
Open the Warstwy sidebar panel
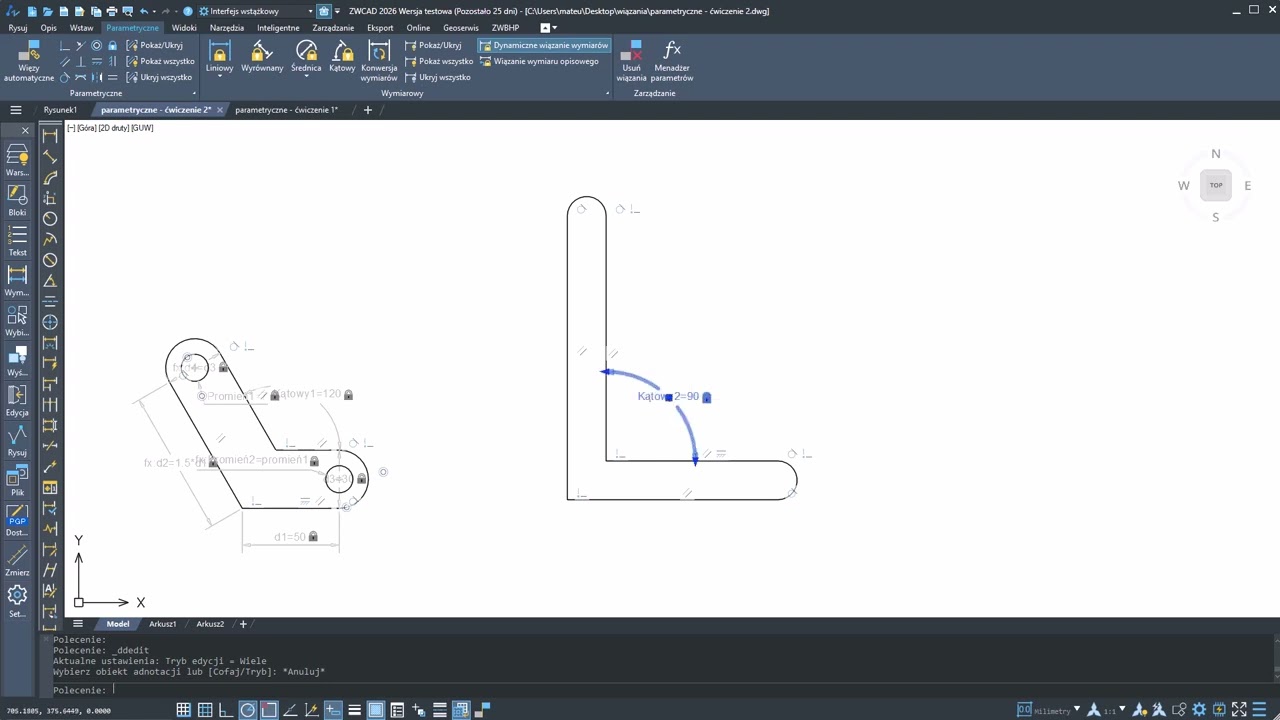coord(17,160)
